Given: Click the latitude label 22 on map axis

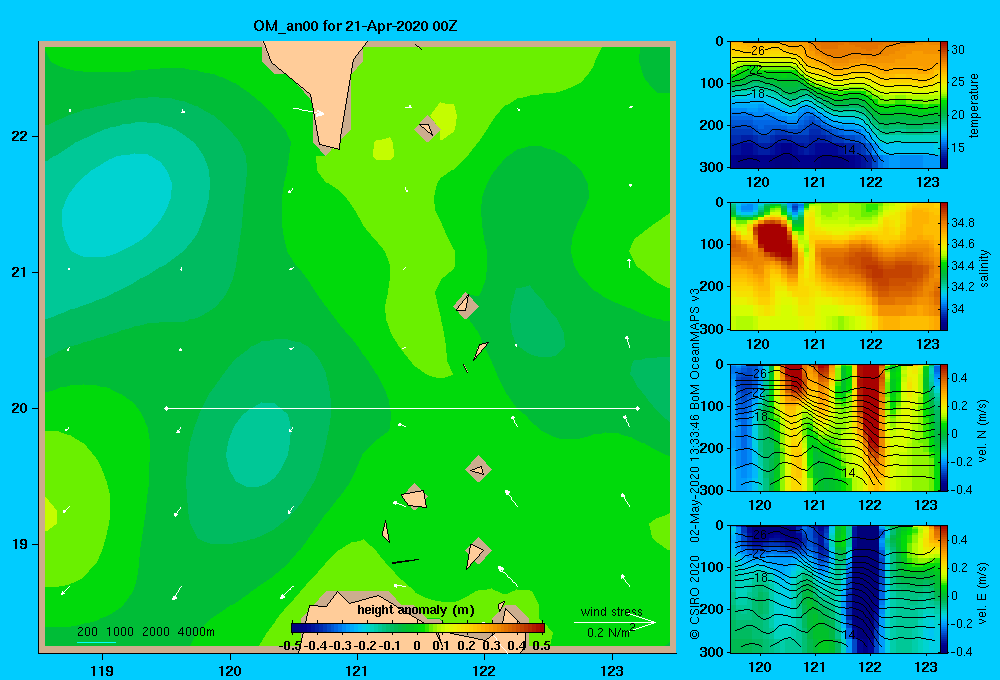Looking at the screenshot, I should point(20,137).
